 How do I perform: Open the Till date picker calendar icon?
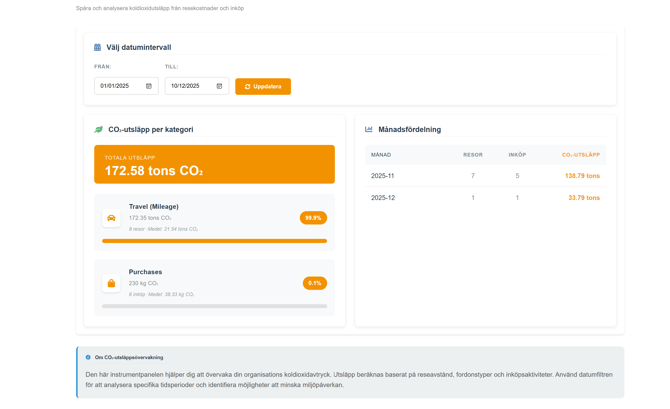coord(219,86)
